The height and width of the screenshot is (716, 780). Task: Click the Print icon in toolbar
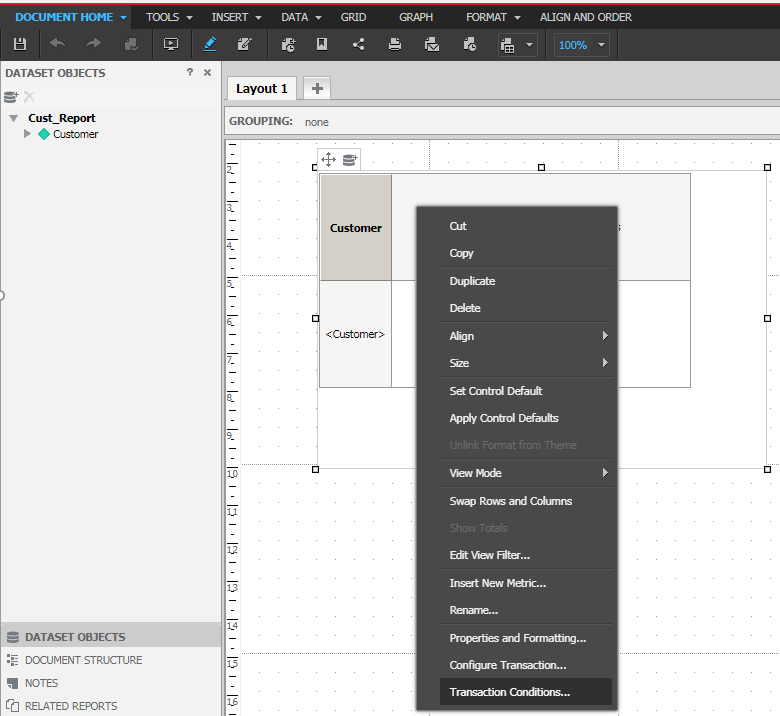tap(395, 45)
